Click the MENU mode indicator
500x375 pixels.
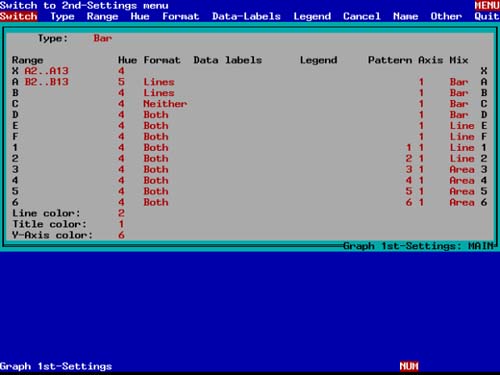[x=487, y=5]
